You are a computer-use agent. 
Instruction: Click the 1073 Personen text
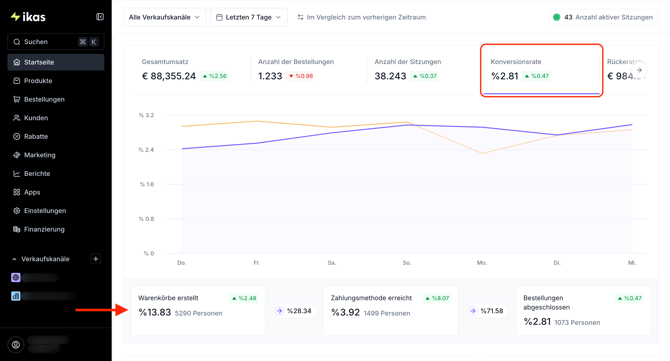point(577,323)
